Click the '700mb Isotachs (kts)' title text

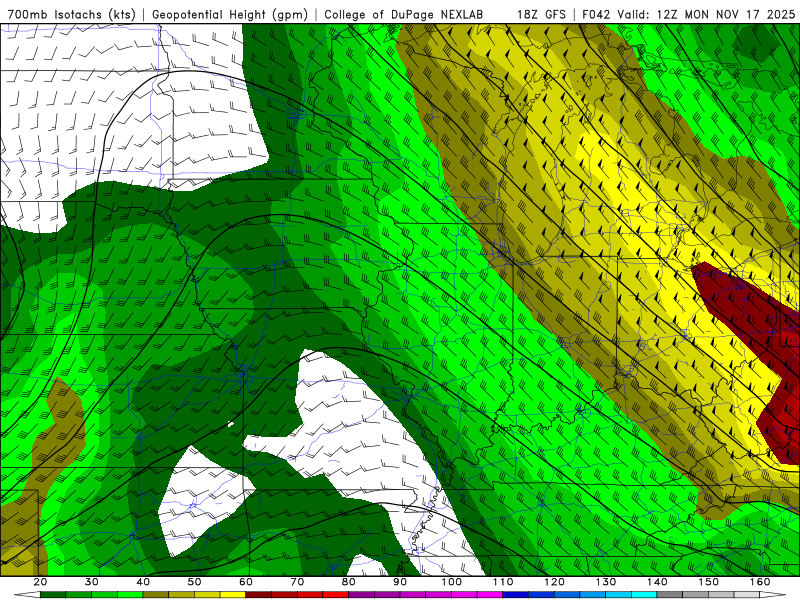pos(71,14)
